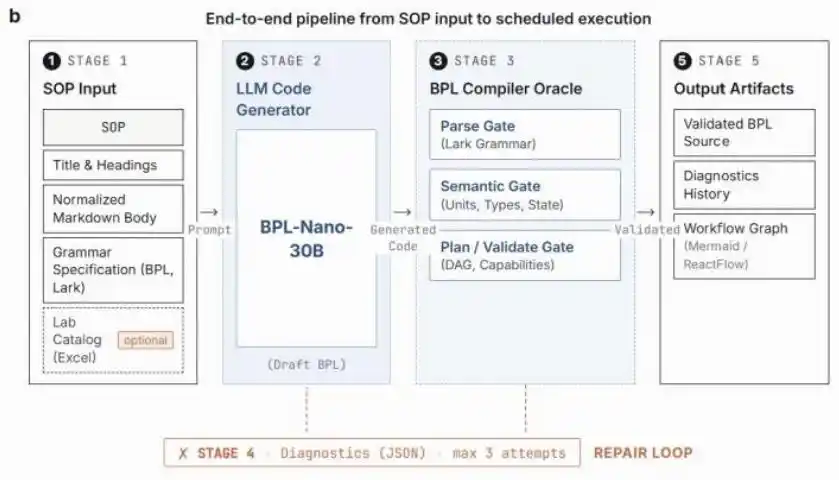Image resolution: width=839 pixels, height=480 pixels.
Task: Open the Validated BPL Source artifact
Action: (x=744, y=133)
